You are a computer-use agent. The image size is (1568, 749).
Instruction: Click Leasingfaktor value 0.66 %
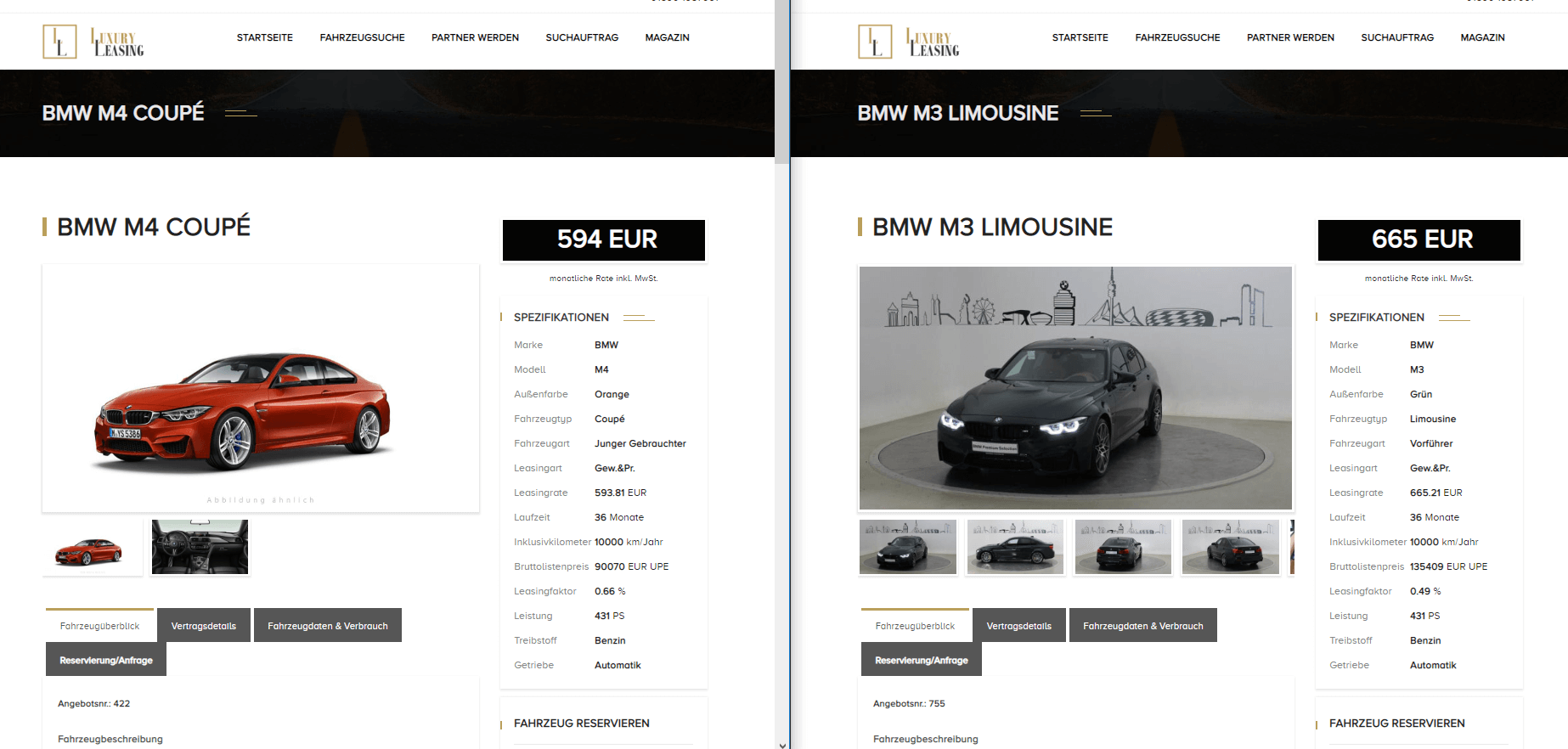610,591
